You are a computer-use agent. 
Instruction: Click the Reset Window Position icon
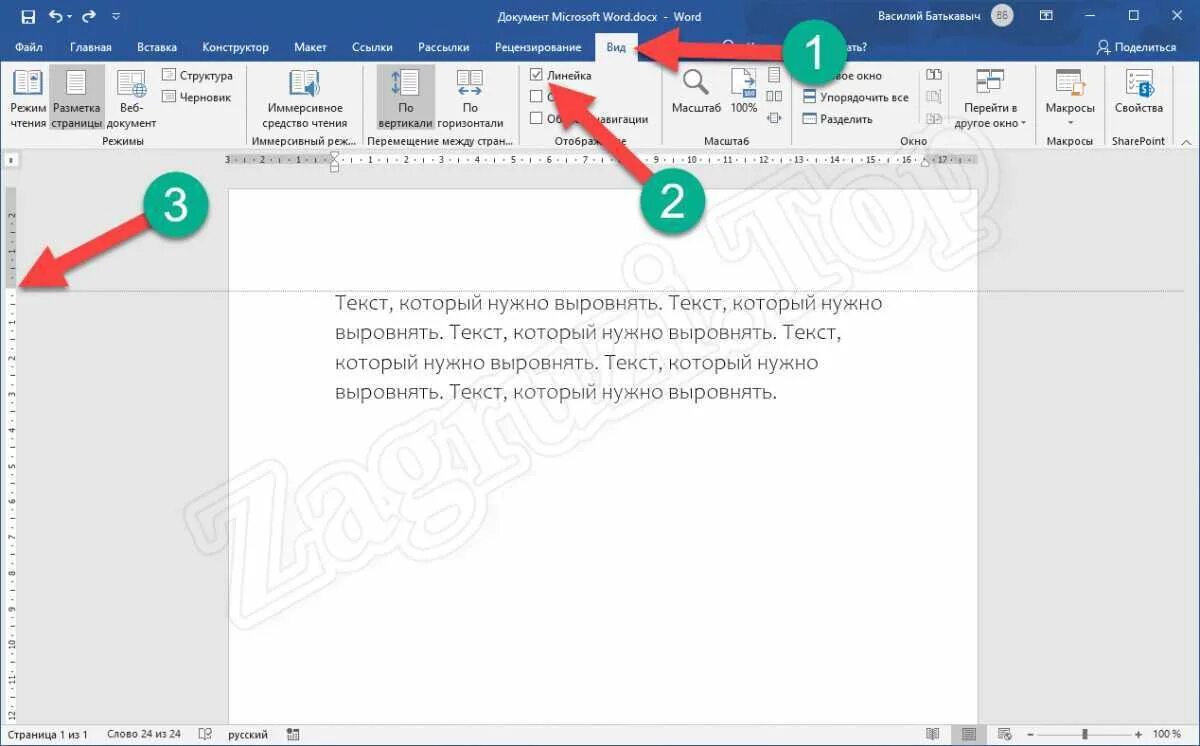point(934,118)
